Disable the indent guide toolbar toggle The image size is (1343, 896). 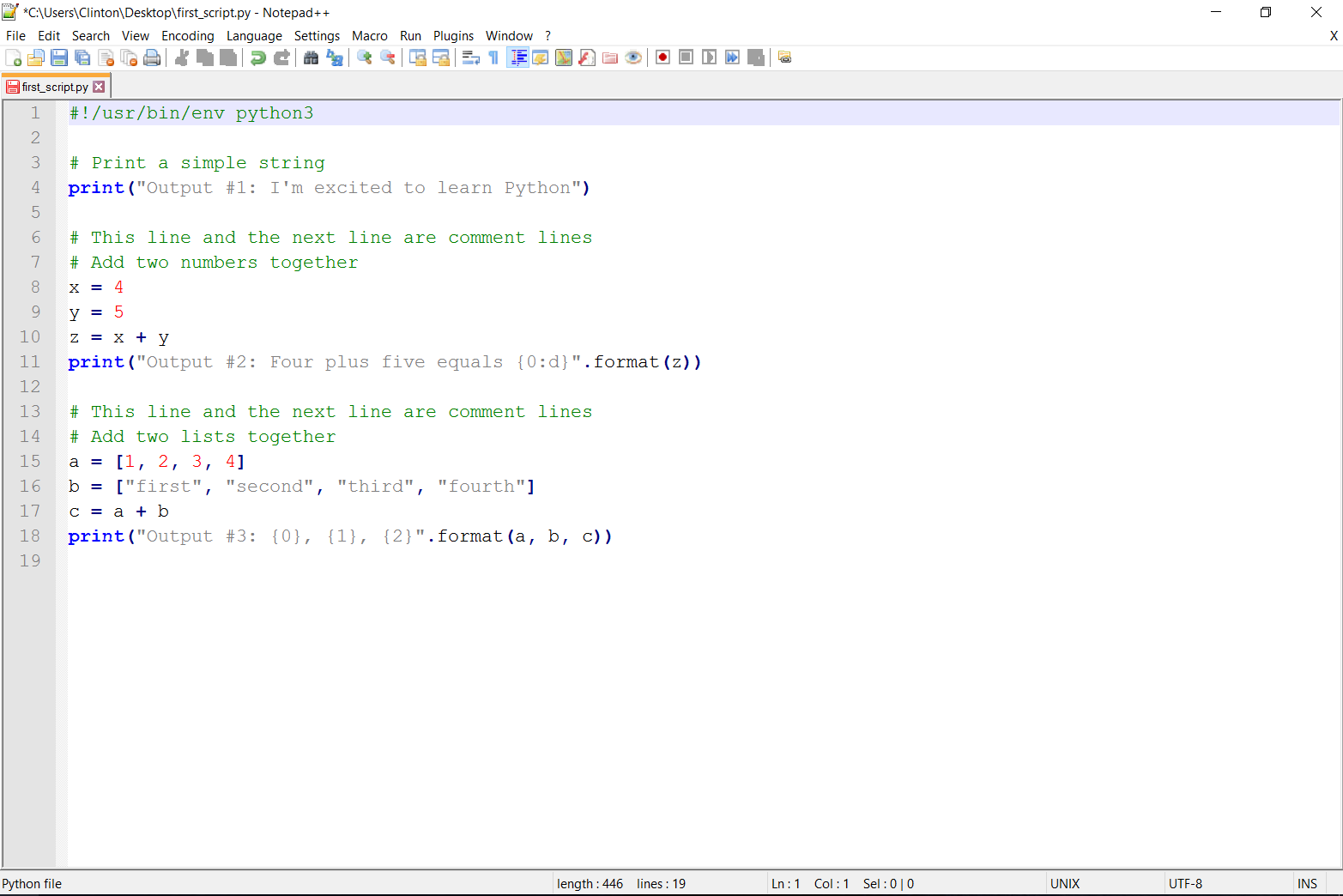click(518, 58)
